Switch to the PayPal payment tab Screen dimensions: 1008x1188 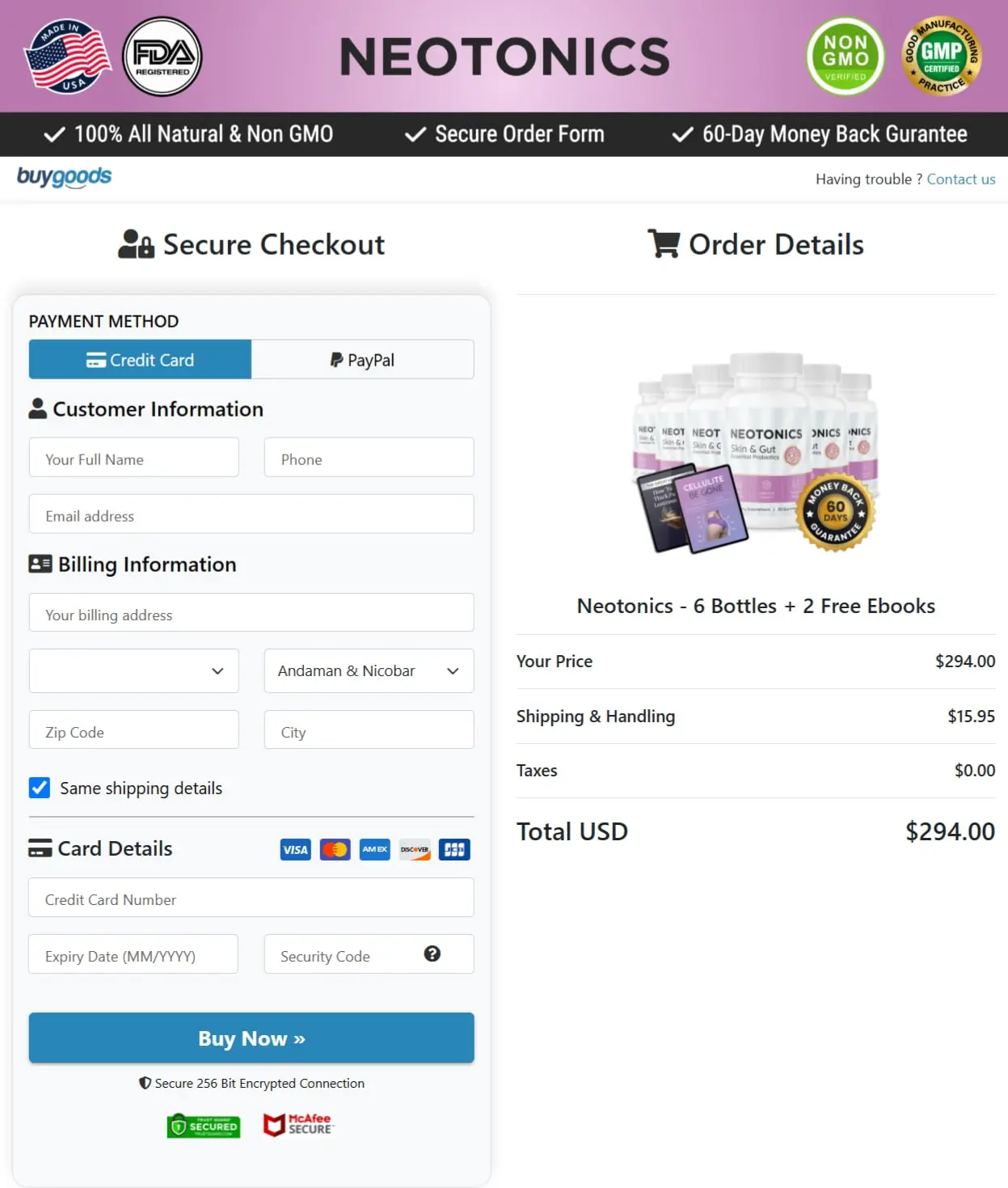[x=362, y=359]
